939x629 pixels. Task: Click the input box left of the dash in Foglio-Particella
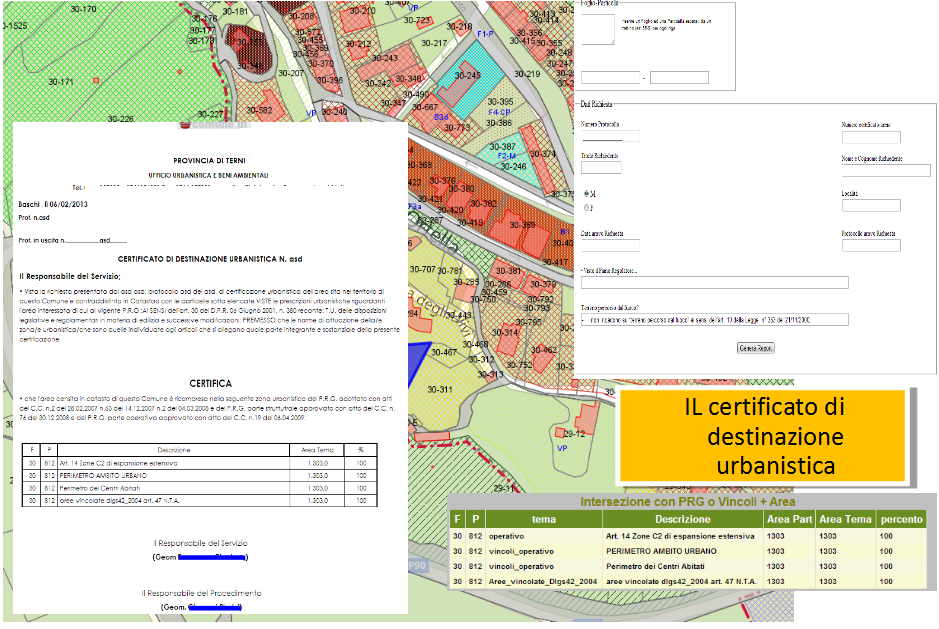pyautogui.click(x=611, y=77)
